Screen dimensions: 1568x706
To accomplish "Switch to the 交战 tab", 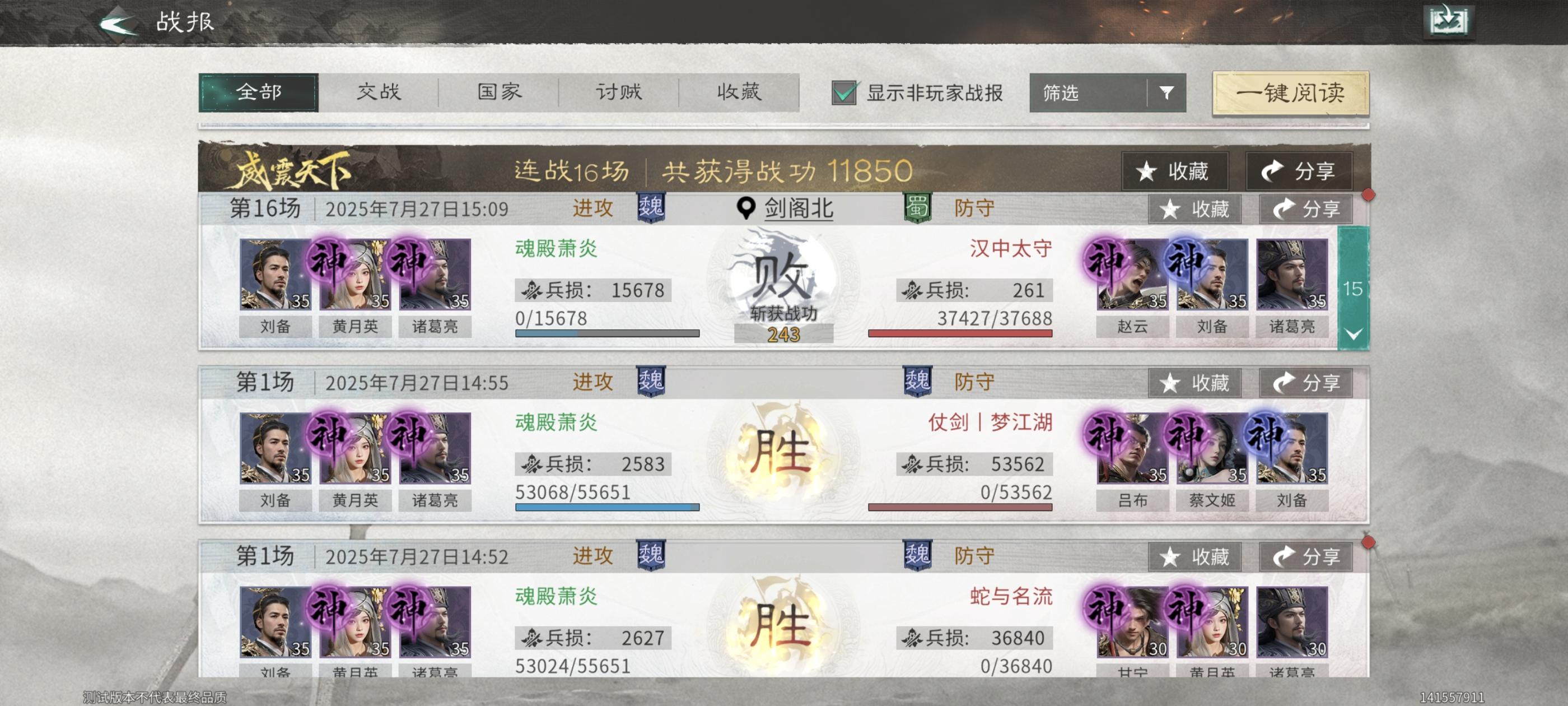I will [x=379, y=92].
